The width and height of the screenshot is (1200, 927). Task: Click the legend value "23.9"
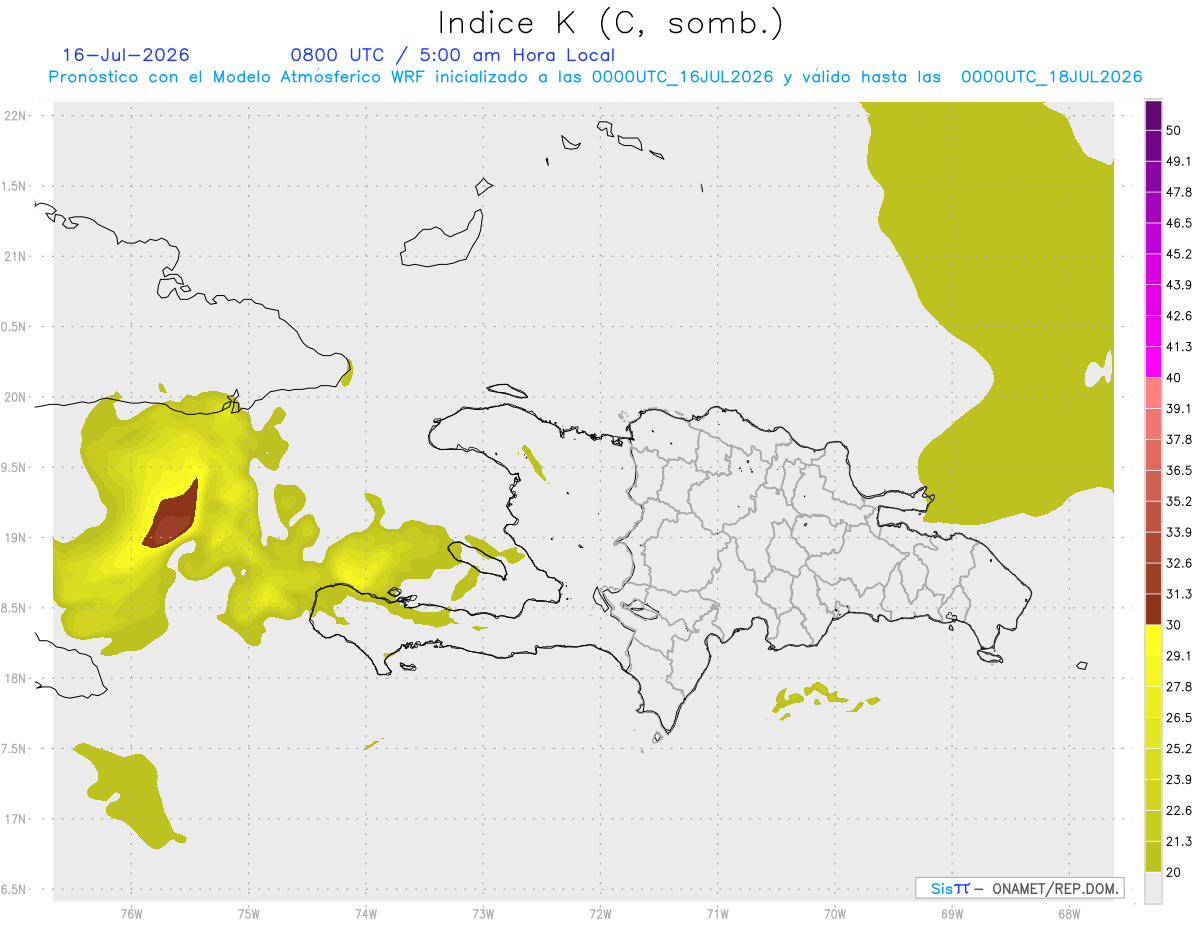click(1179, 780)
